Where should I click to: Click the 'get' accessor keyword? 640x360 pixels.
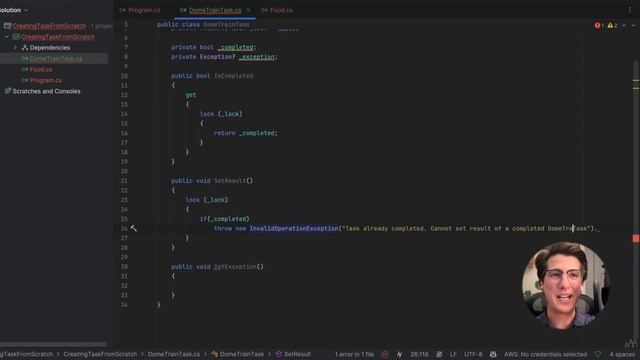click(191, 95)
